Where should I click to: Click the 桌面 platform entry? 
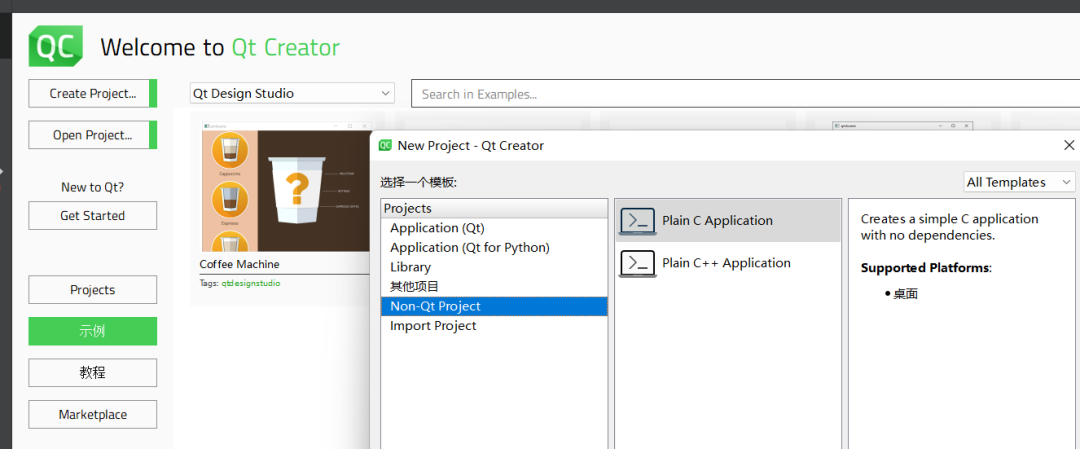[906, 294]
